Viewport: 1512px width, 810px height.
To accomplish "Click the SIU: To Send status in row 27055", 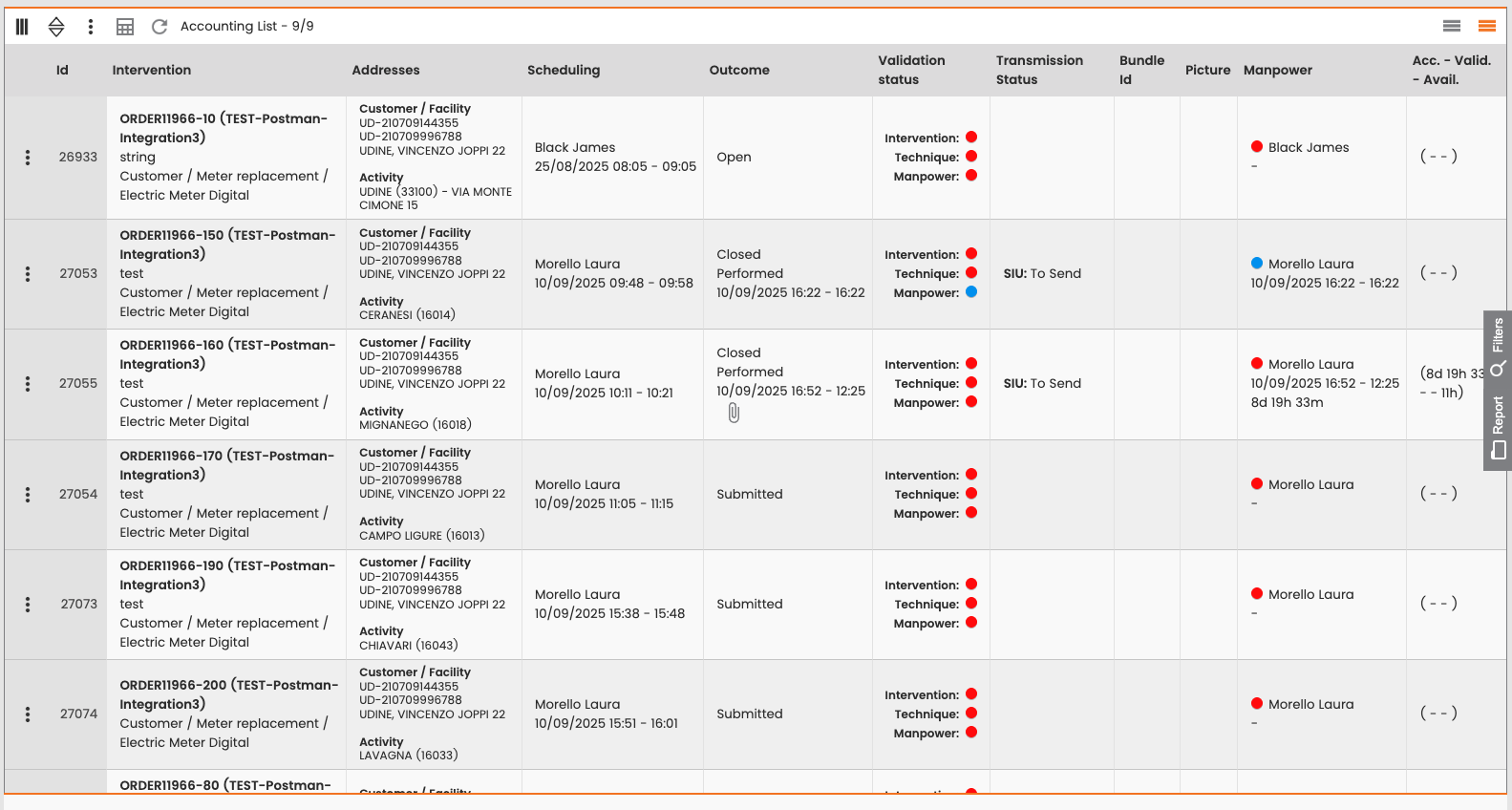I will 1042,384.
